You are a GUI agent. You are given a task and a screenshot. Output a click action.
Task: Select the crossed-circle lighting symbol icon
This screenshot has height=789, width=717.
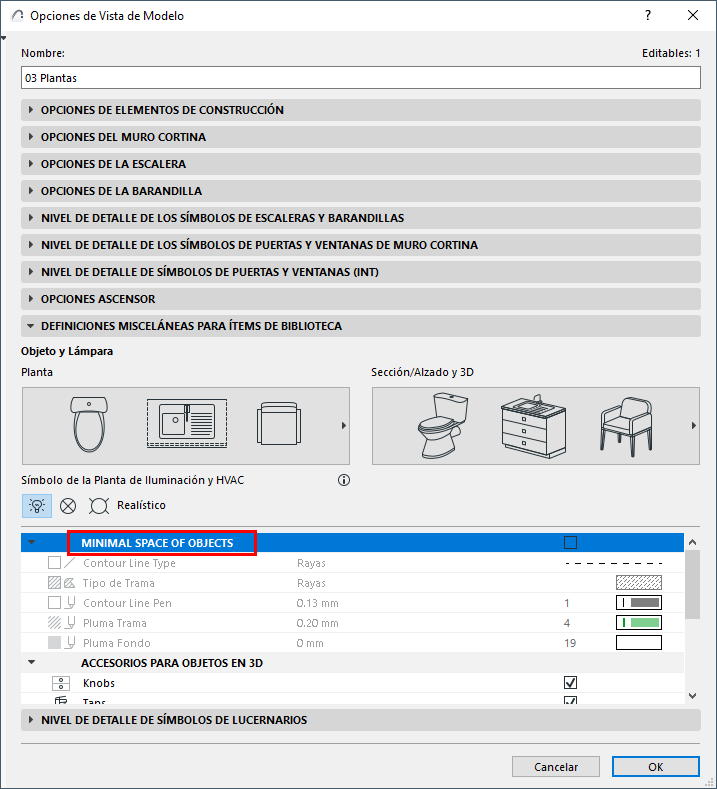pos(68,506)
